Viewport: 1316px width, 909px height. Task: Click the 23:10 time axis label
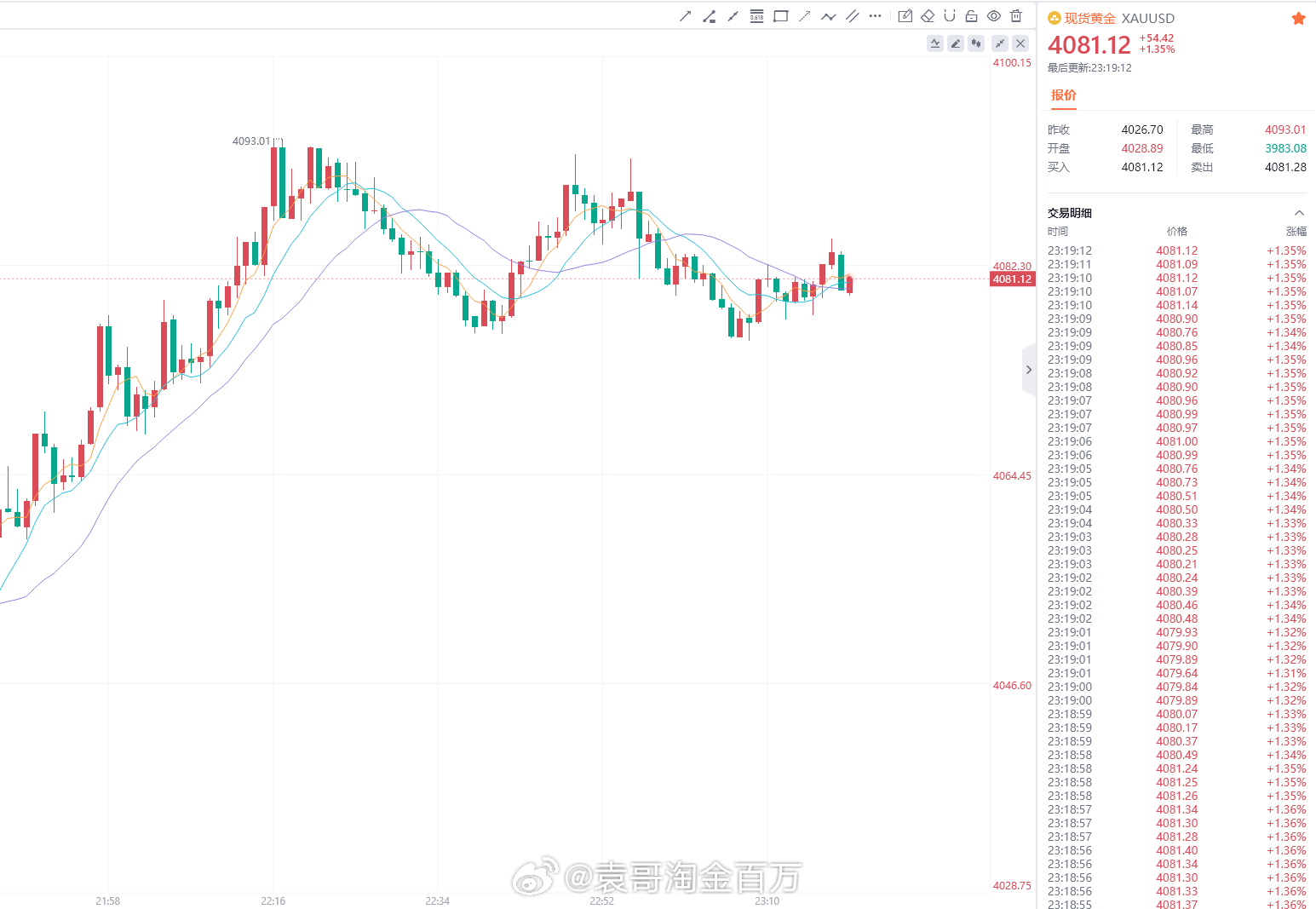click(767, 900)
